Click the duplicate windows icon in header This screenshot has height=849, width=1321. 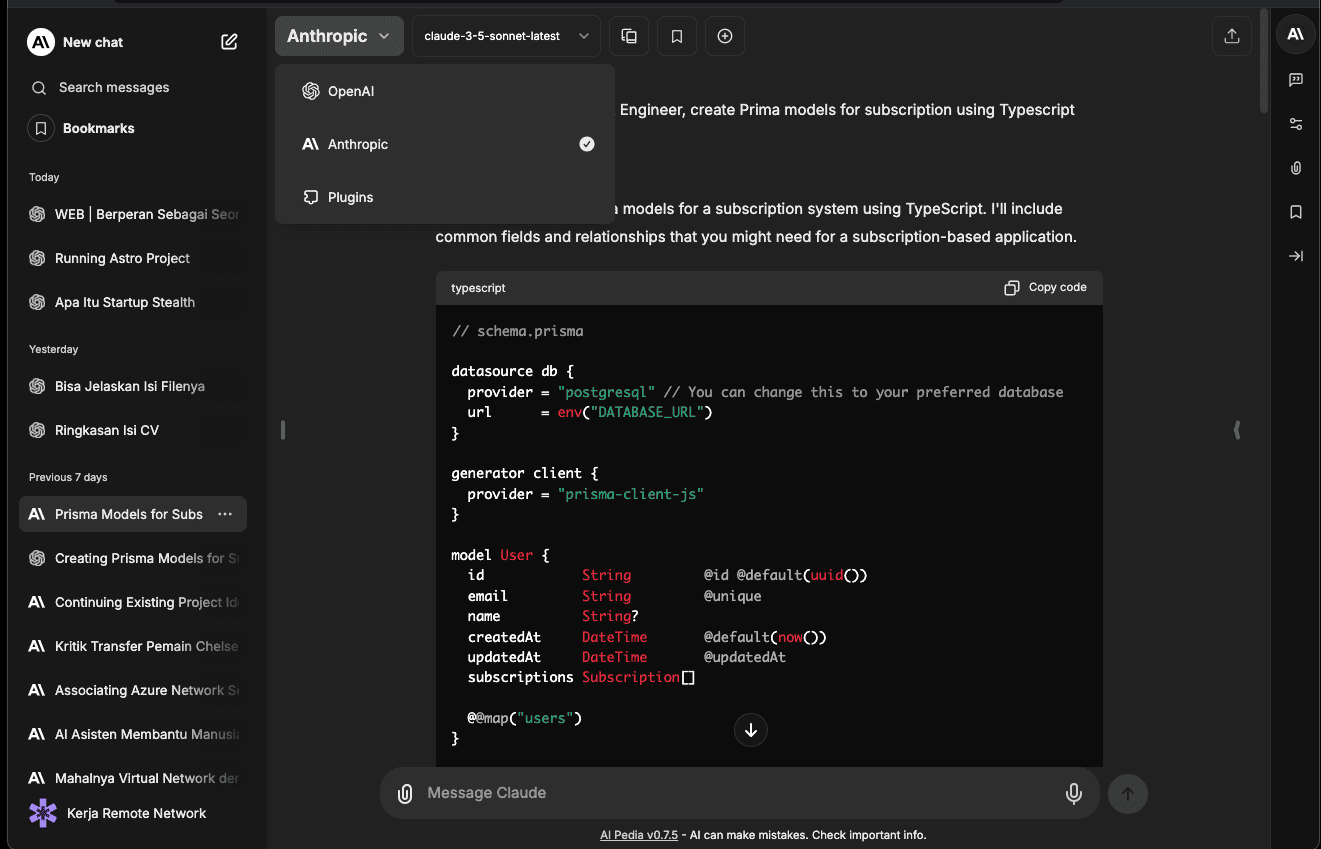pos(629,36)
